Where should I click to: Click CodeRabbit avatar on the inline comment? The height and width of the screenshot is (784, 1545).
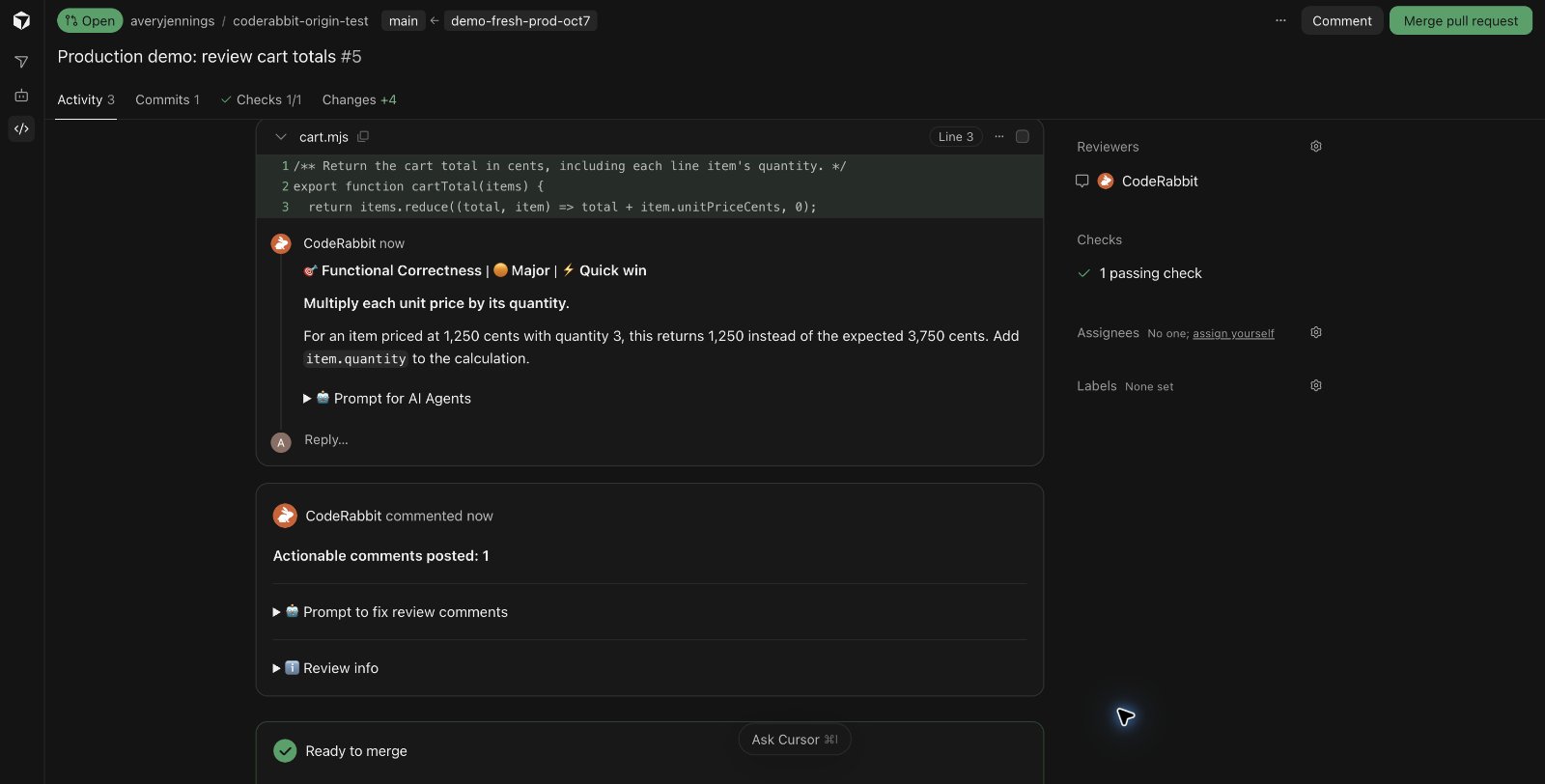[281, 243]
